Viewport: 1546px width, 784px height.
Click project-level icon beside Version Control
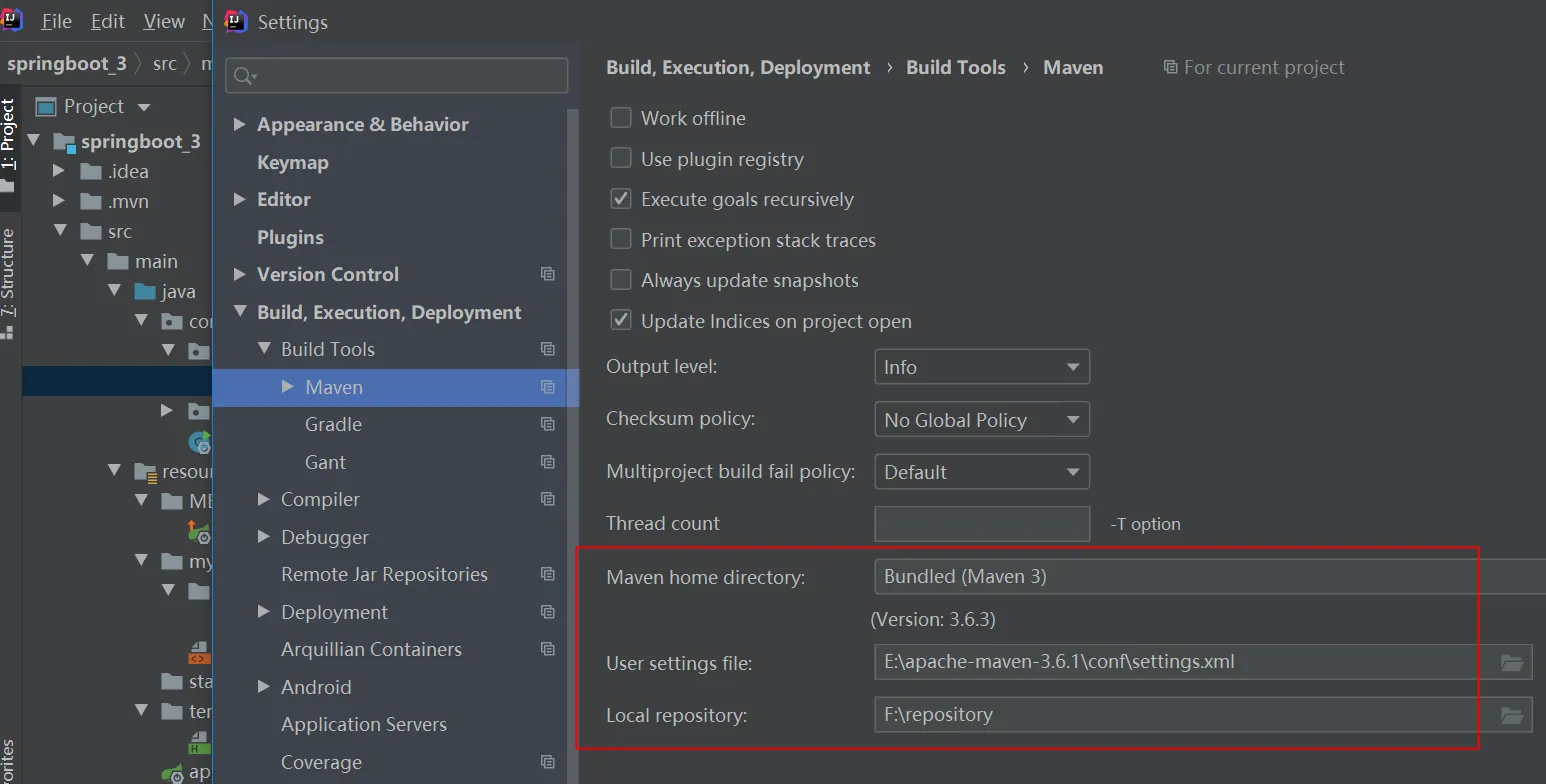point(547,274)
